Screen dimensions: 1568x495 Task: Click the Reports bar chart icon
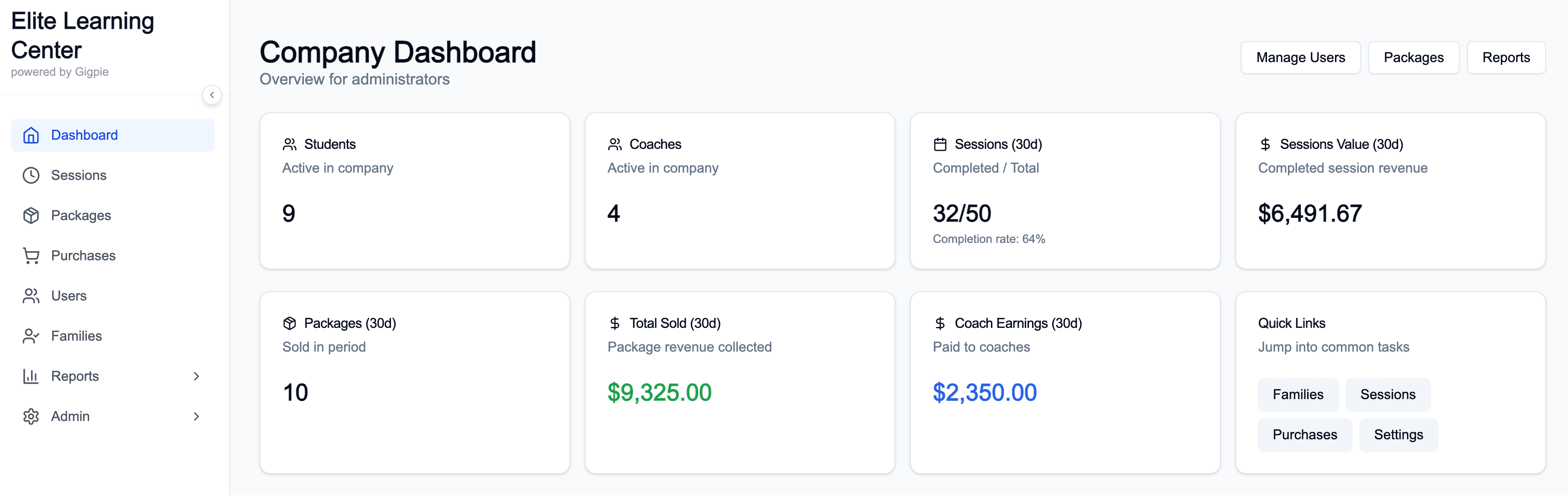[x=31, y=376]
